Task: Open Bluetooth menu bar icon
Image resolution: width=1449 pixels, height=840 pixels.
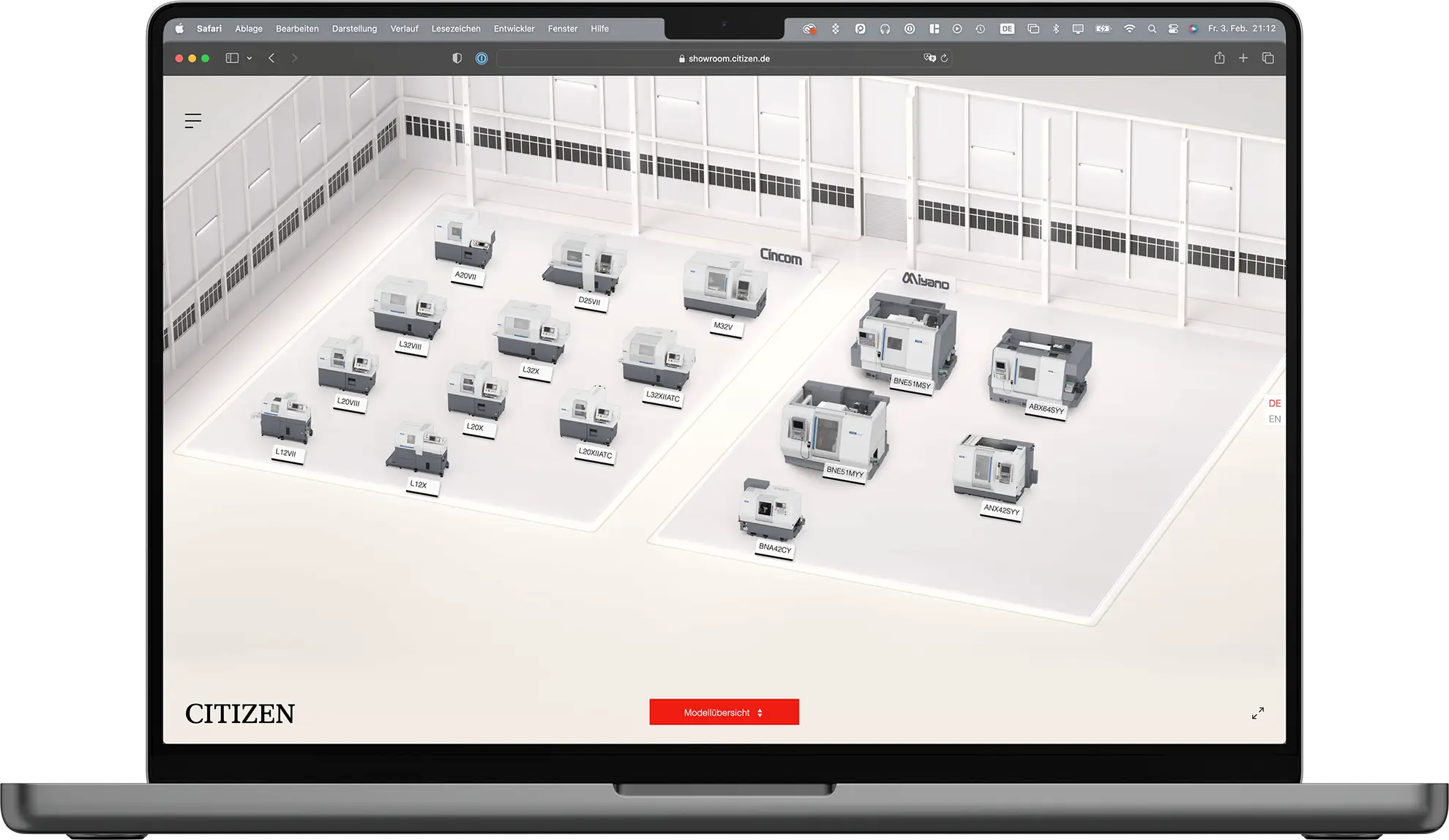Action: click(x=1055, y=29)
